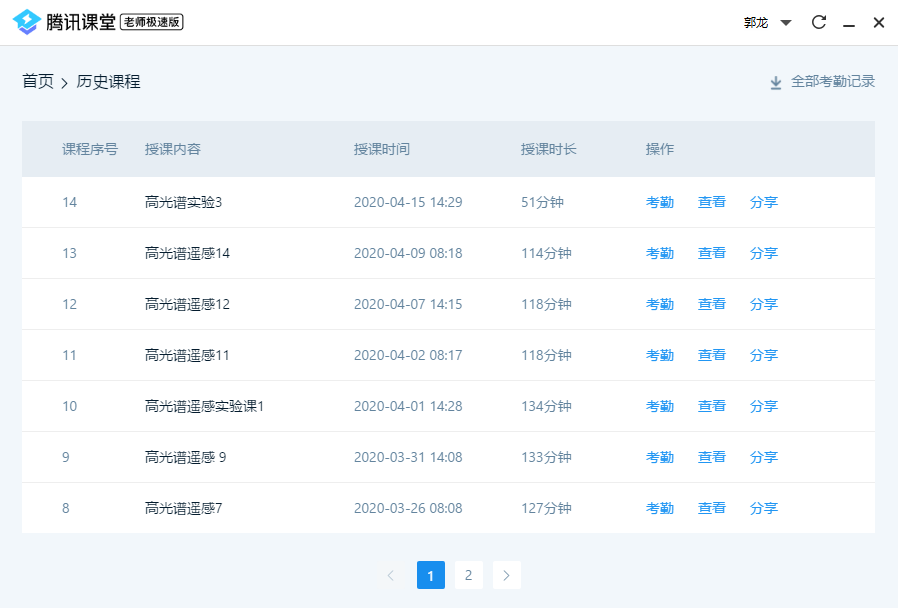Click the previous page left arrow
The width and height of the screenshot is (898, 608).
(x=391, y=575)
